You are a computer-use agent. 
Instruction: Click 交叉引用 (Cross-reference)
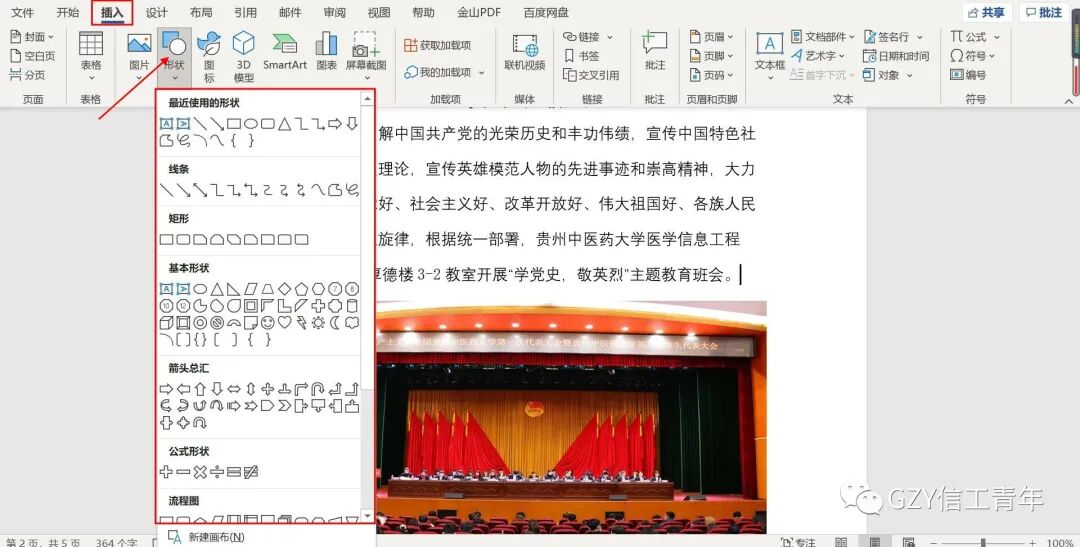coord(591,75)
